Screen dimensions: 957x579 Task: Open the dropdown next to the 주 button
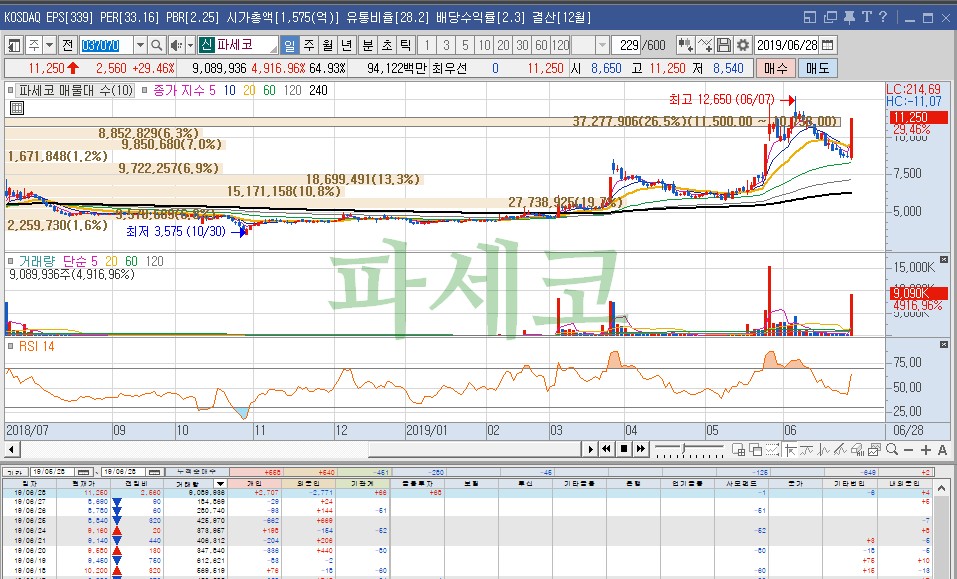click(x=50, y=45)
